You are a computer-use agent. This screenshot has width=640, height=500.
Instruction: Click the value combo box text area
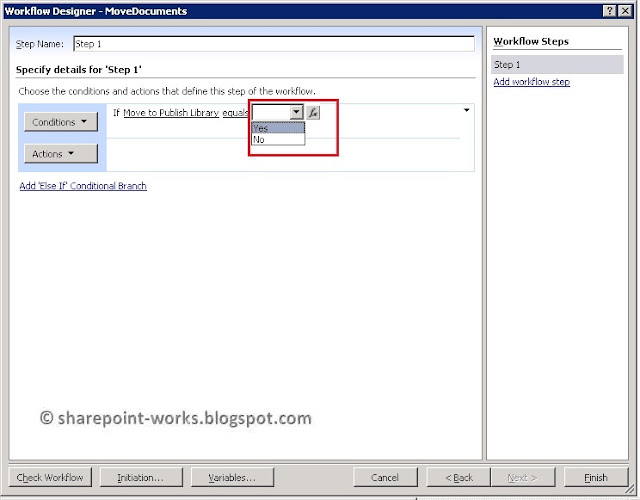click(271, 112)
